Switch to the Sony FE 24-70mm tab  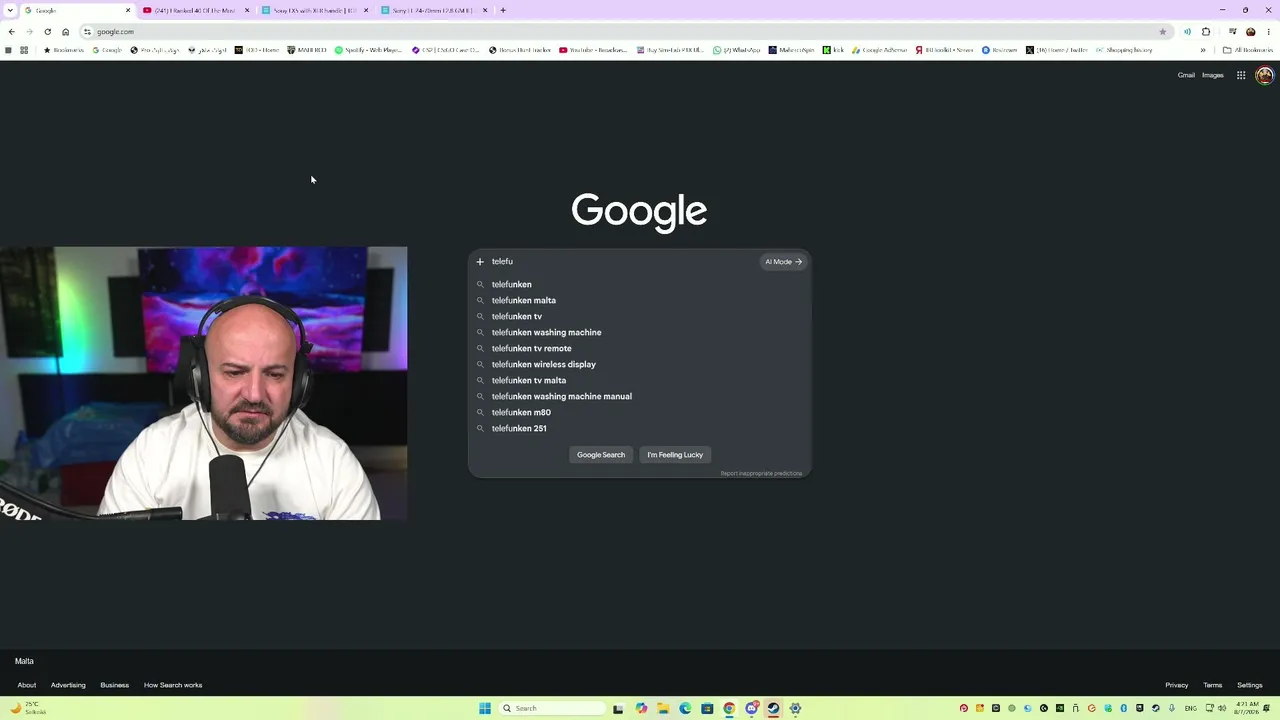[x=433, y=10]
